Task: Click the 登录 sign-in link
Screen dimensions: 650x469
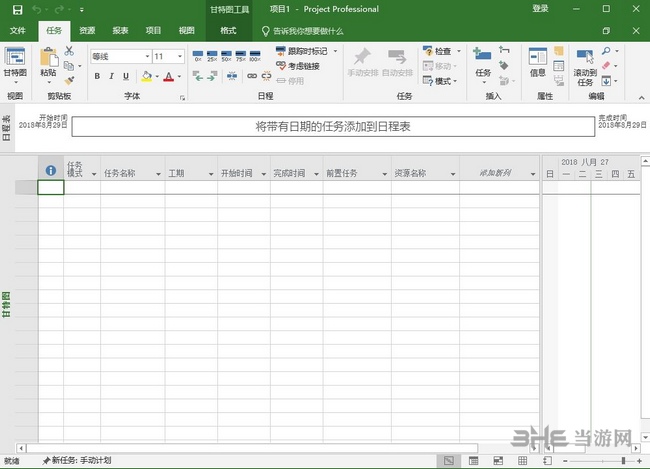Action: tap(540, 9)
